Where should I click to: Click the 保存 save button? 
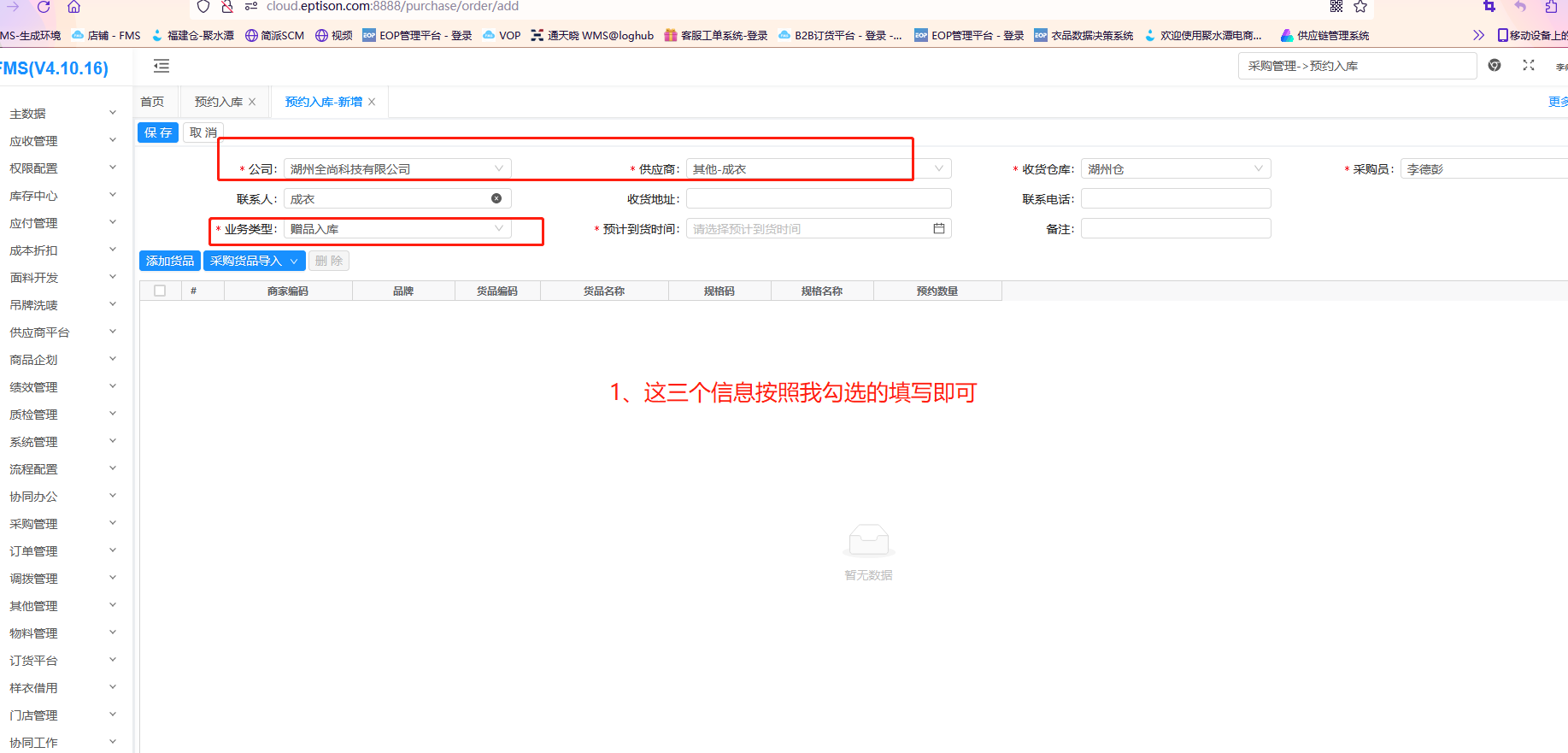[x=158, y=132]
